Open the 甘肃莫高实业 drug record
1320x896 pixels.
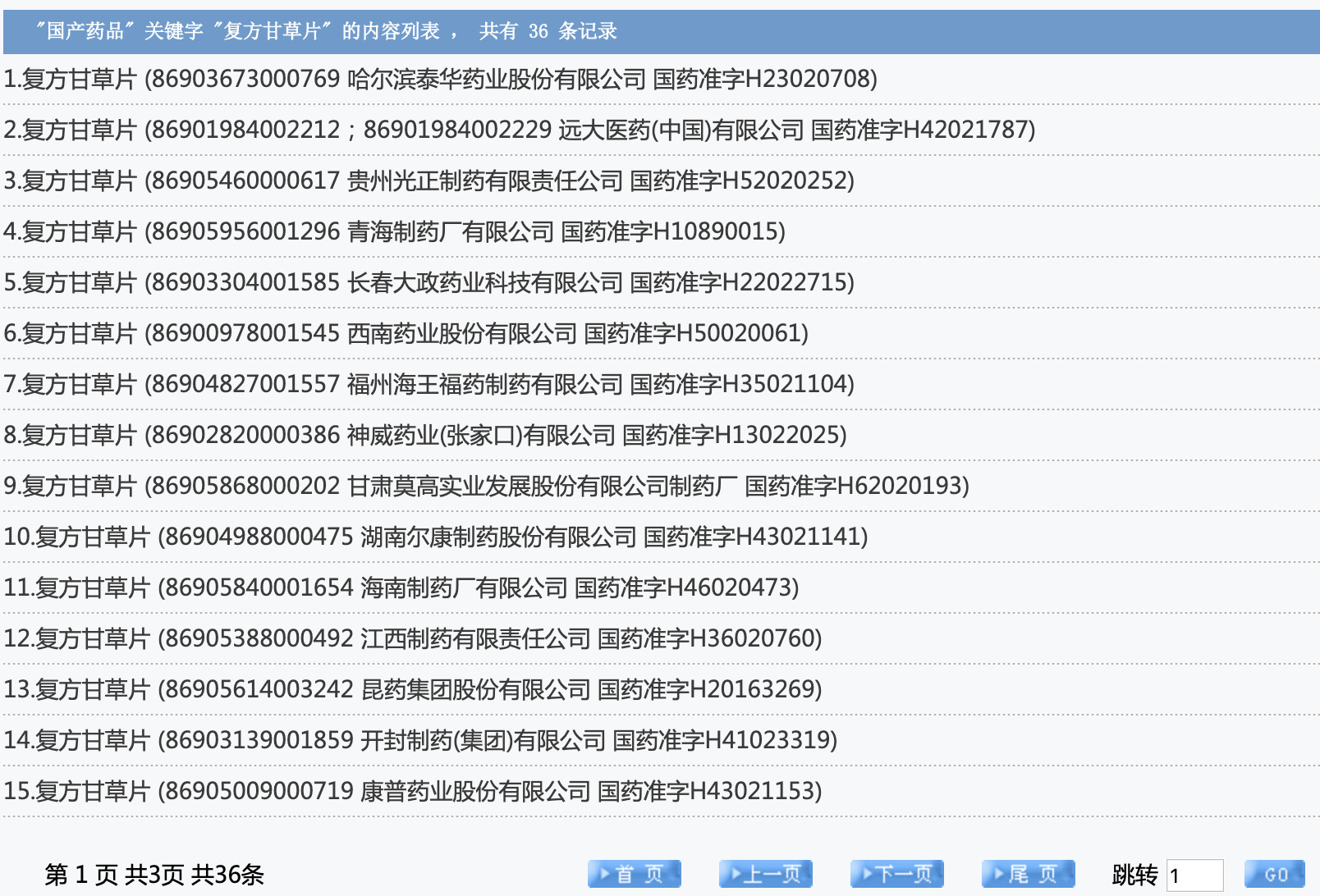(486, 486)
